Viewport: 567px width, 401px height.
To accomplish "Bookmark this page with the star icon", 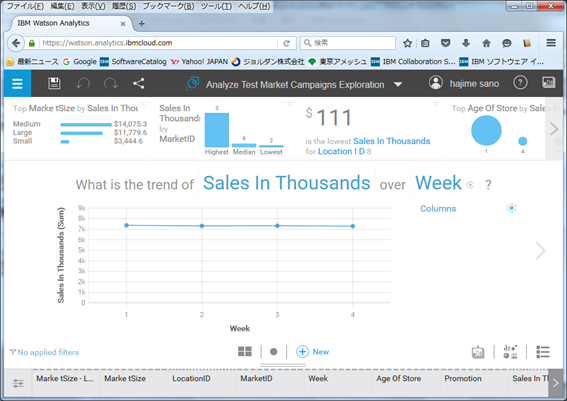I will tap(408, 43).
